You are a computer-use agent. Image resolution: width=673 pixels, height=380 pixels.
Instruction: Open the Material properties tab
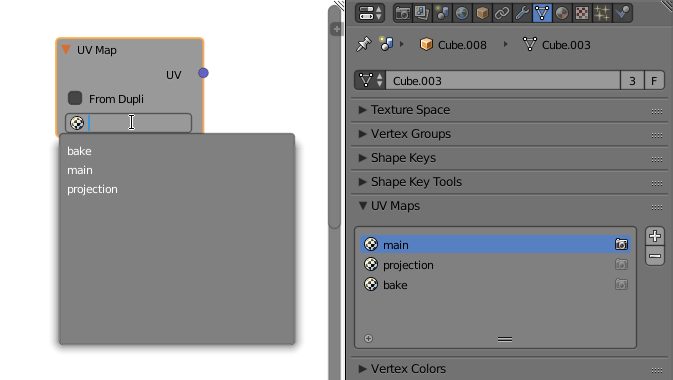(x=562, y=13)
